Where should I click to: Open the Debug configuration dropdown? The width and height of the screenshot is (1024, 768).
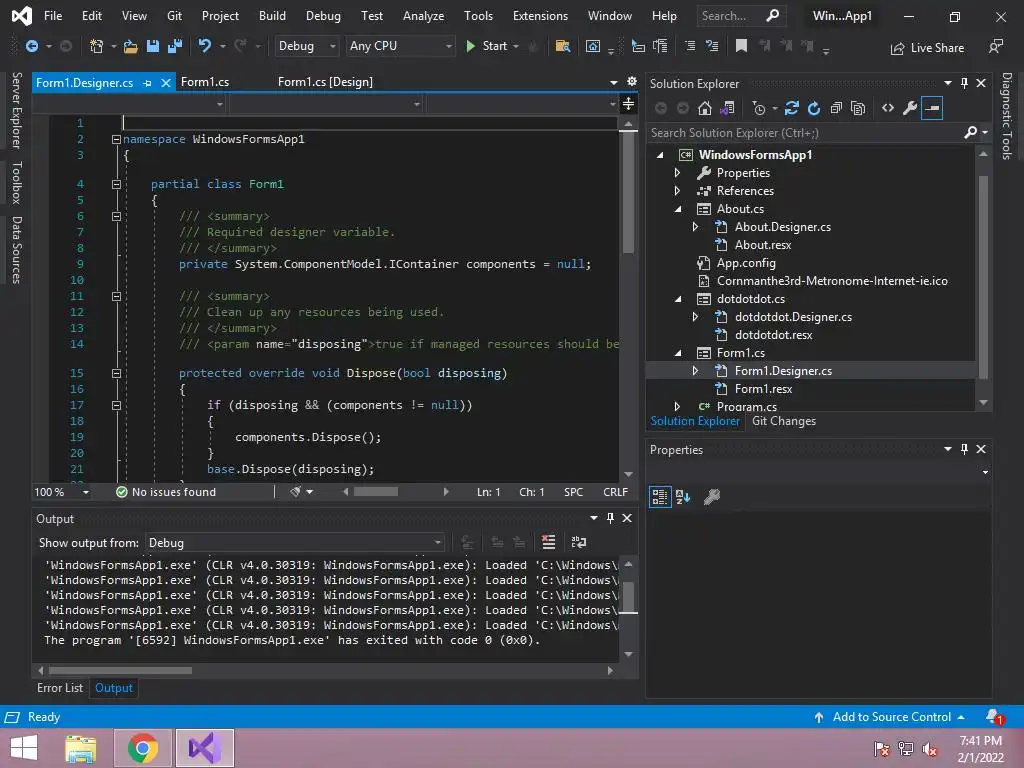pos(307,46)
